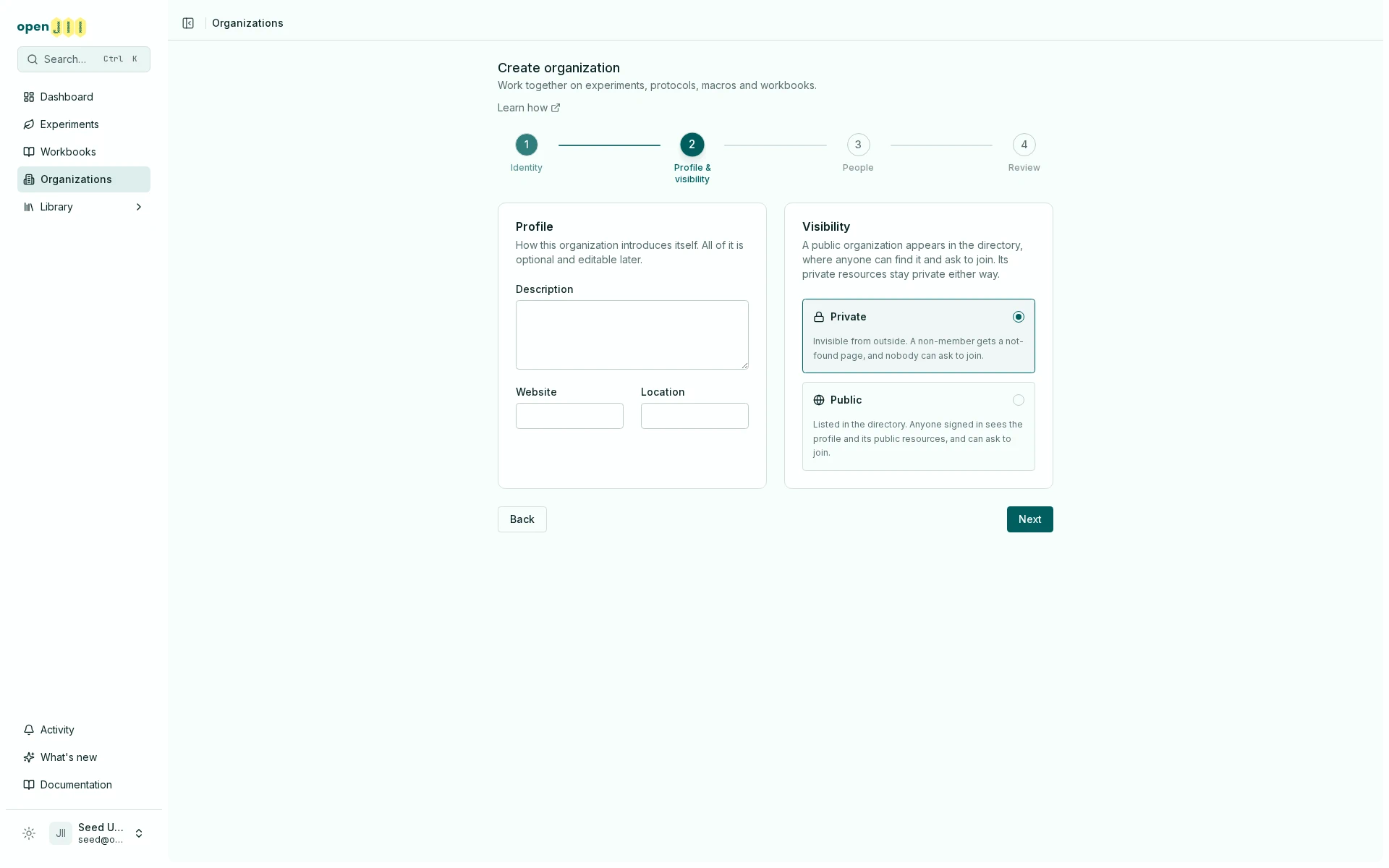Focus the Website input field
1389x868 pixels.
(x=569, y=416)
